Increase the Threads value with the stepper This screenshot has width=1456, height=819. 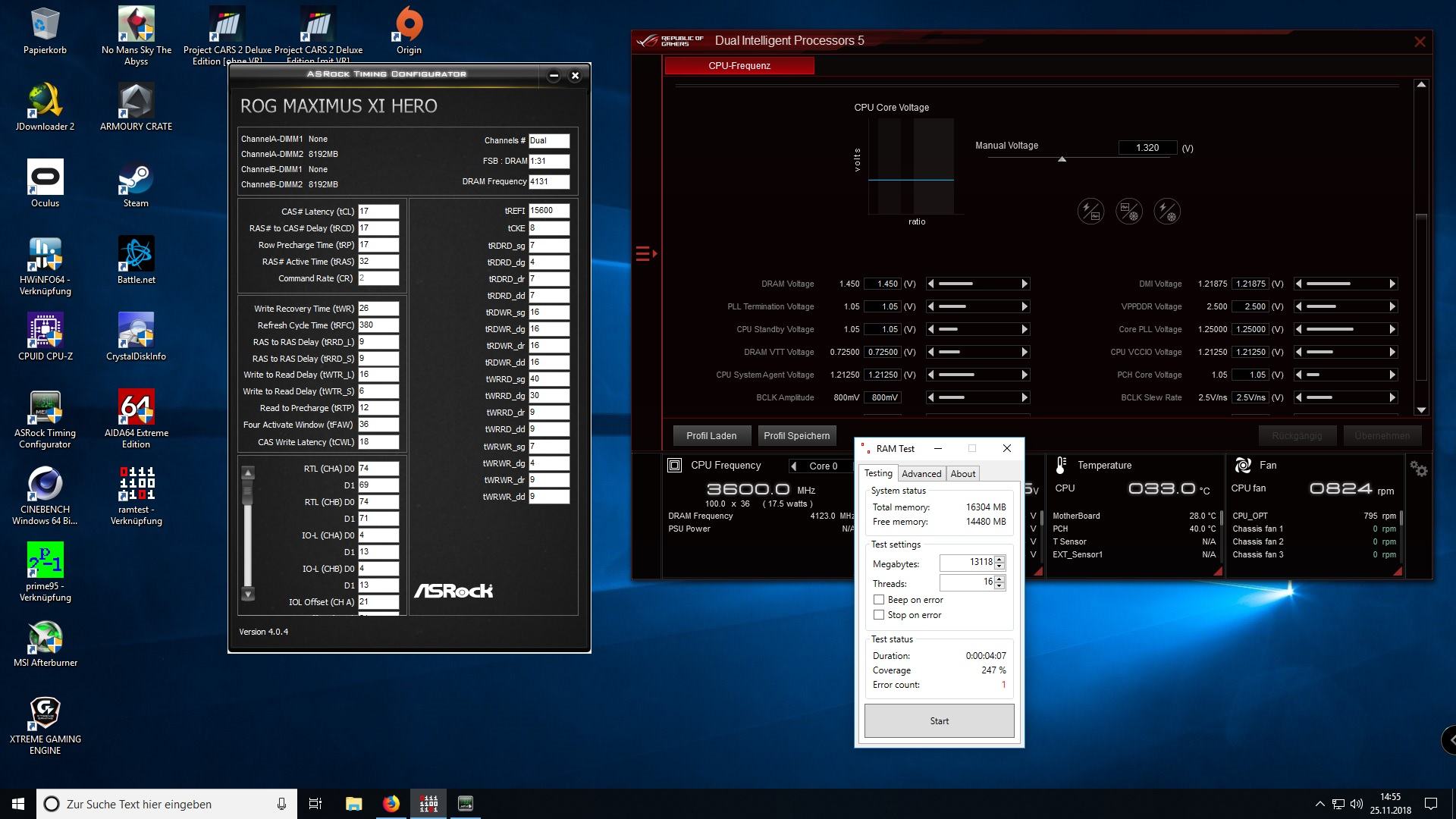click(x=999, y=579)
